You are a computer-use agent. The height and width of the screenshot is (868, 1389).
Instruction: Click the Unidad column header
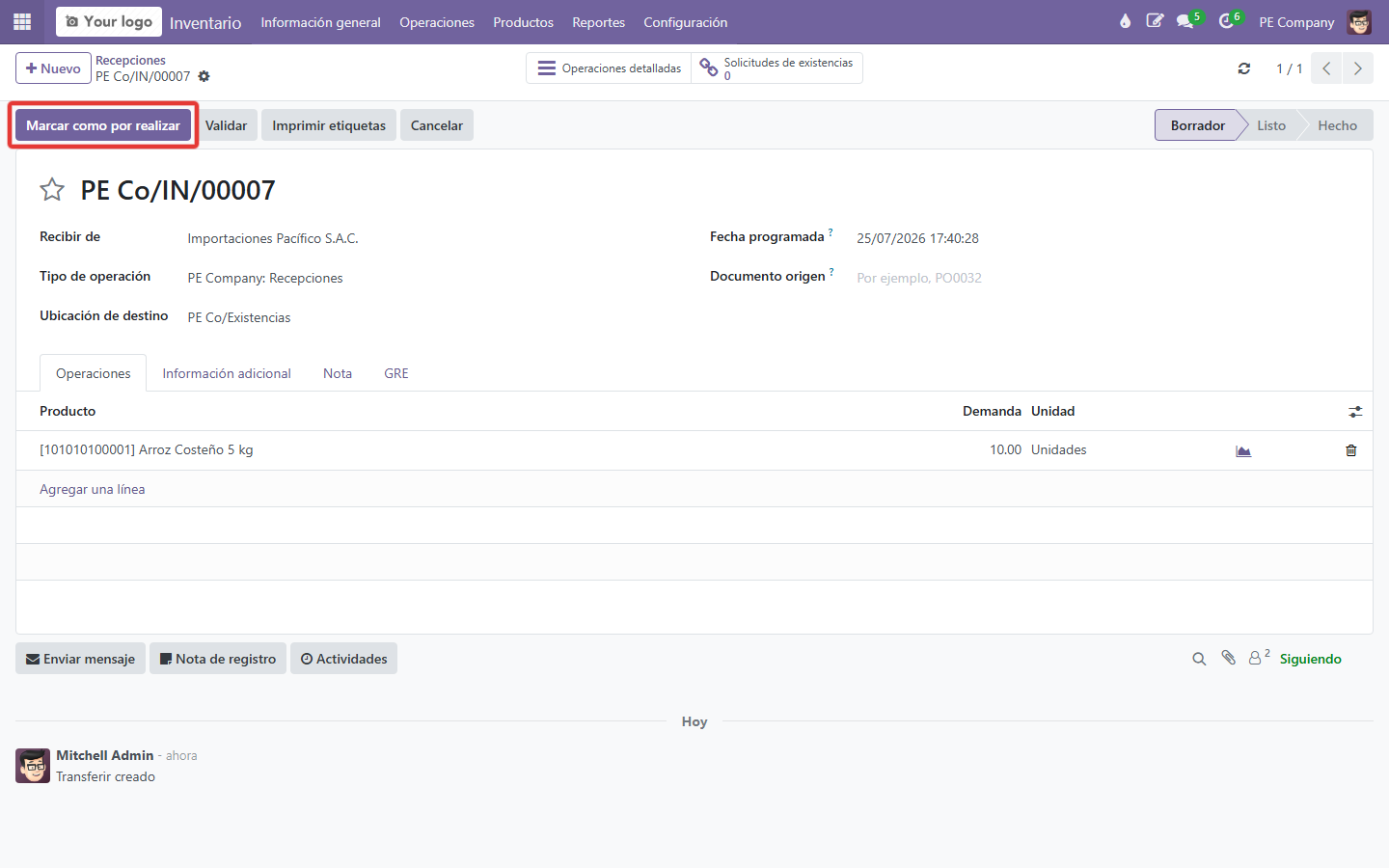(x=1052, y=411)
